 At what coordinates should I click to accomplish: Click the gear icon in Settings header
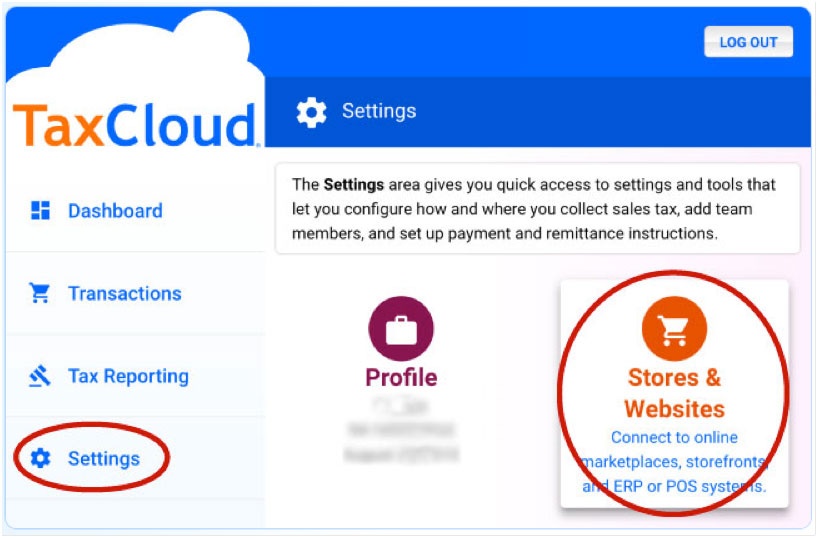pyautogui.click(x=311, y=112)
